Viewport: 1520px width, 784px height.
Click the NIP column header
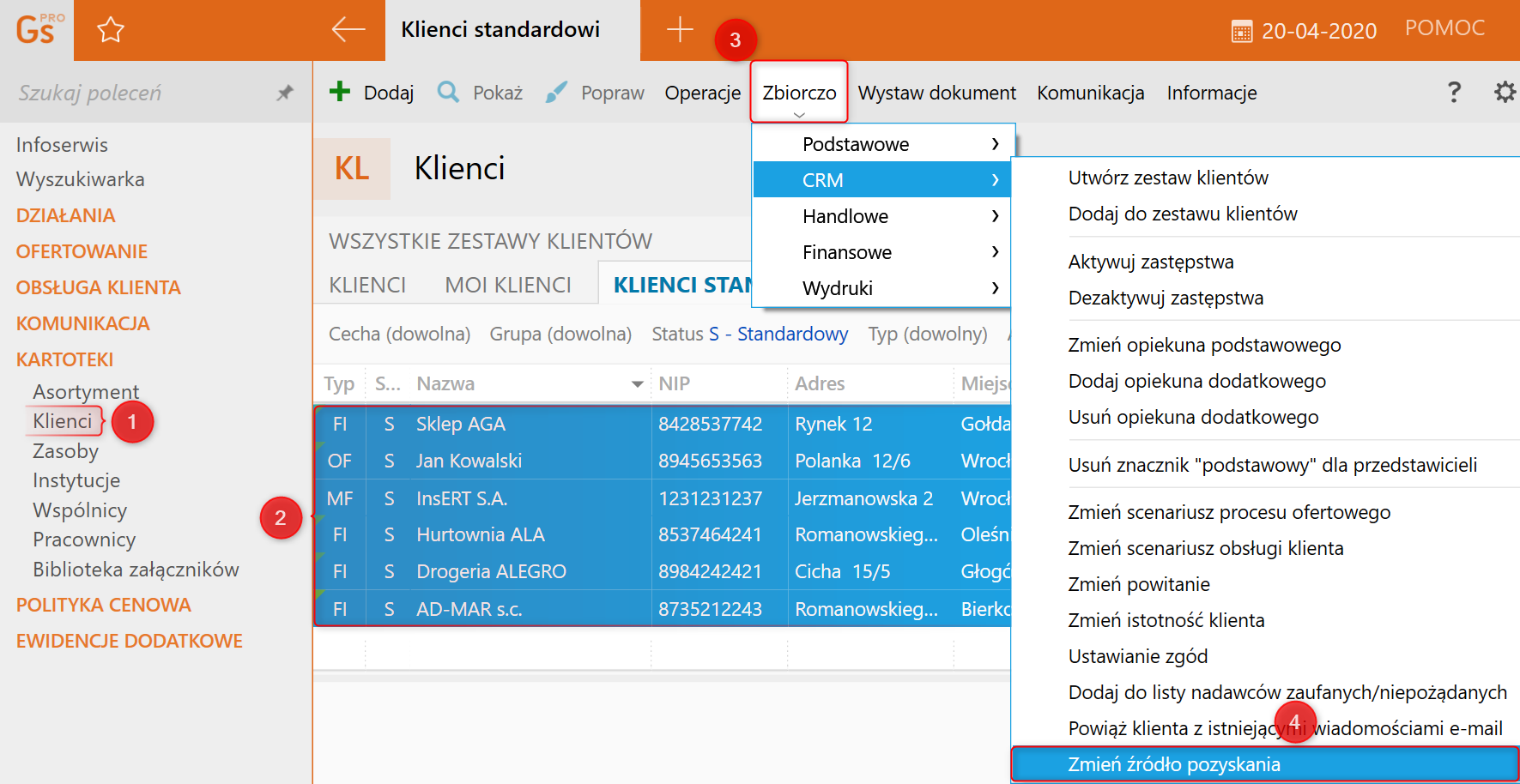point(674,383)
